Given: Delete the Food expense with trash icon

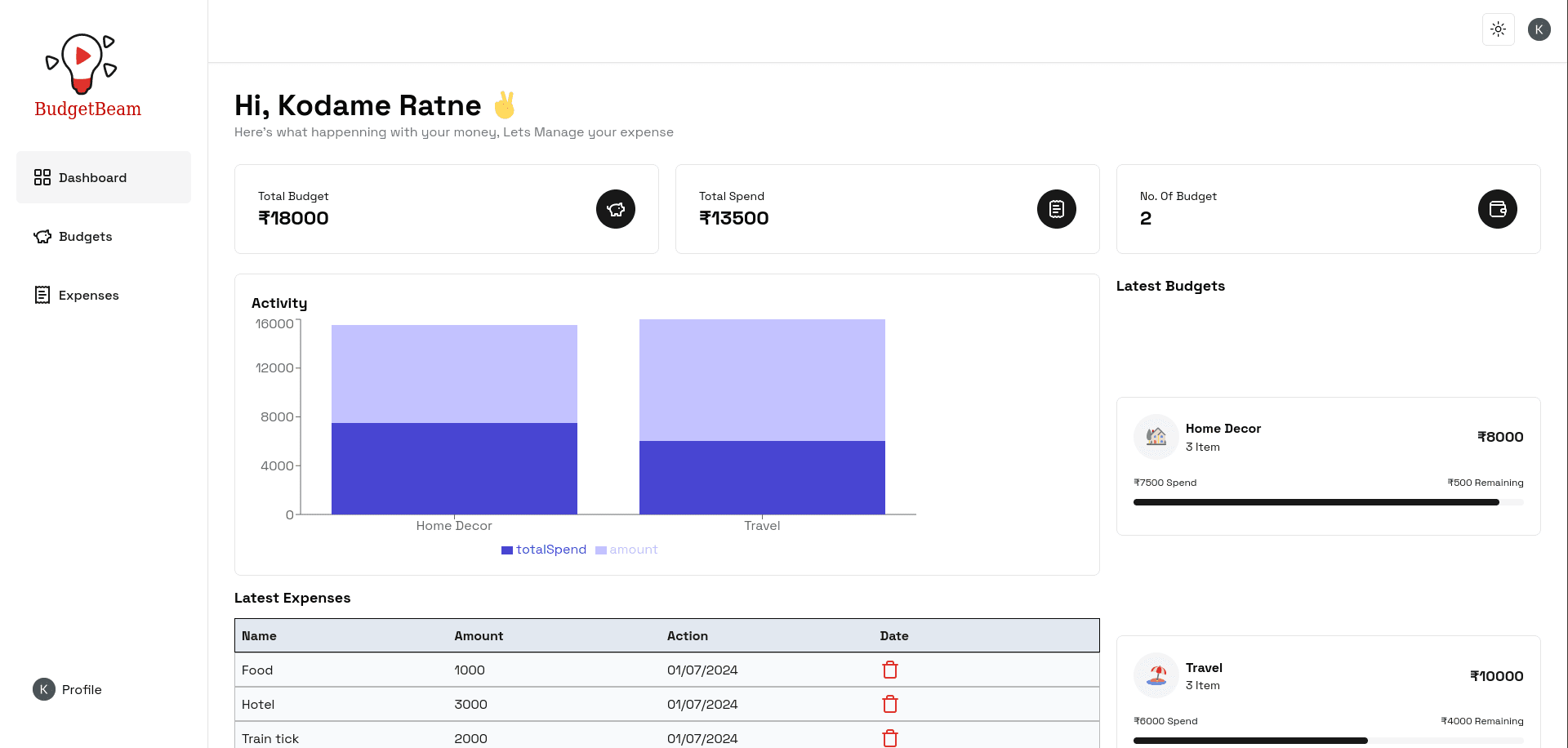Looking at the screenshot, I should click(889, 670).
